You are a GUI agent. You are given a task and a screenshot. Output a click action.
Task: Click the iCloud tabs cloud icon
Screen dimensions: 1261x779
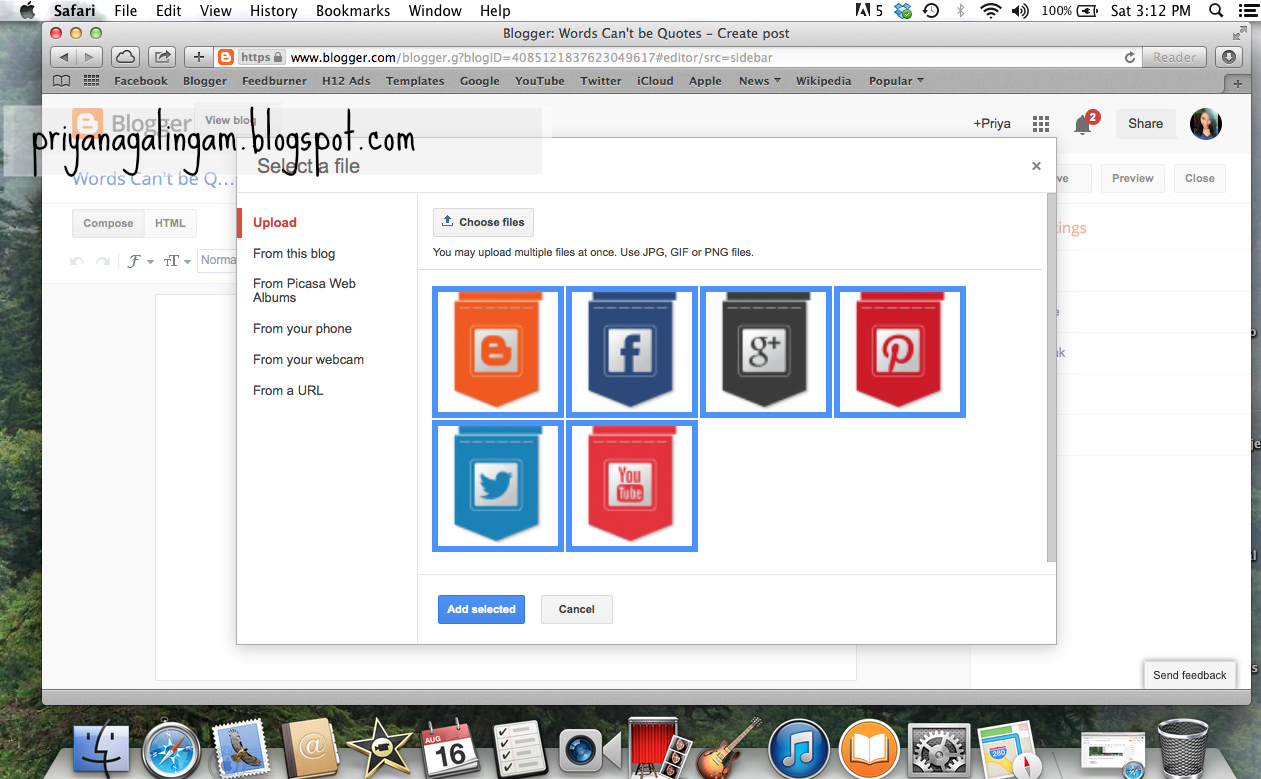click(125, 57)
